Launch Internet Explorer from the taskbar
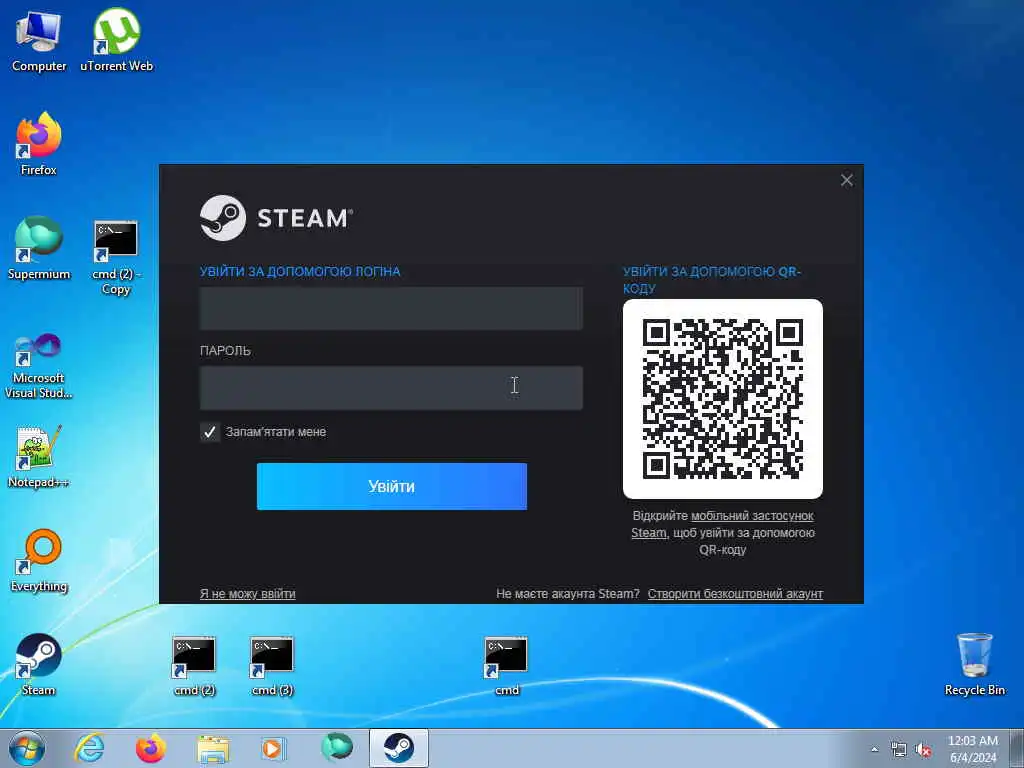The image size is (1024, 768). tap(89, 748)
